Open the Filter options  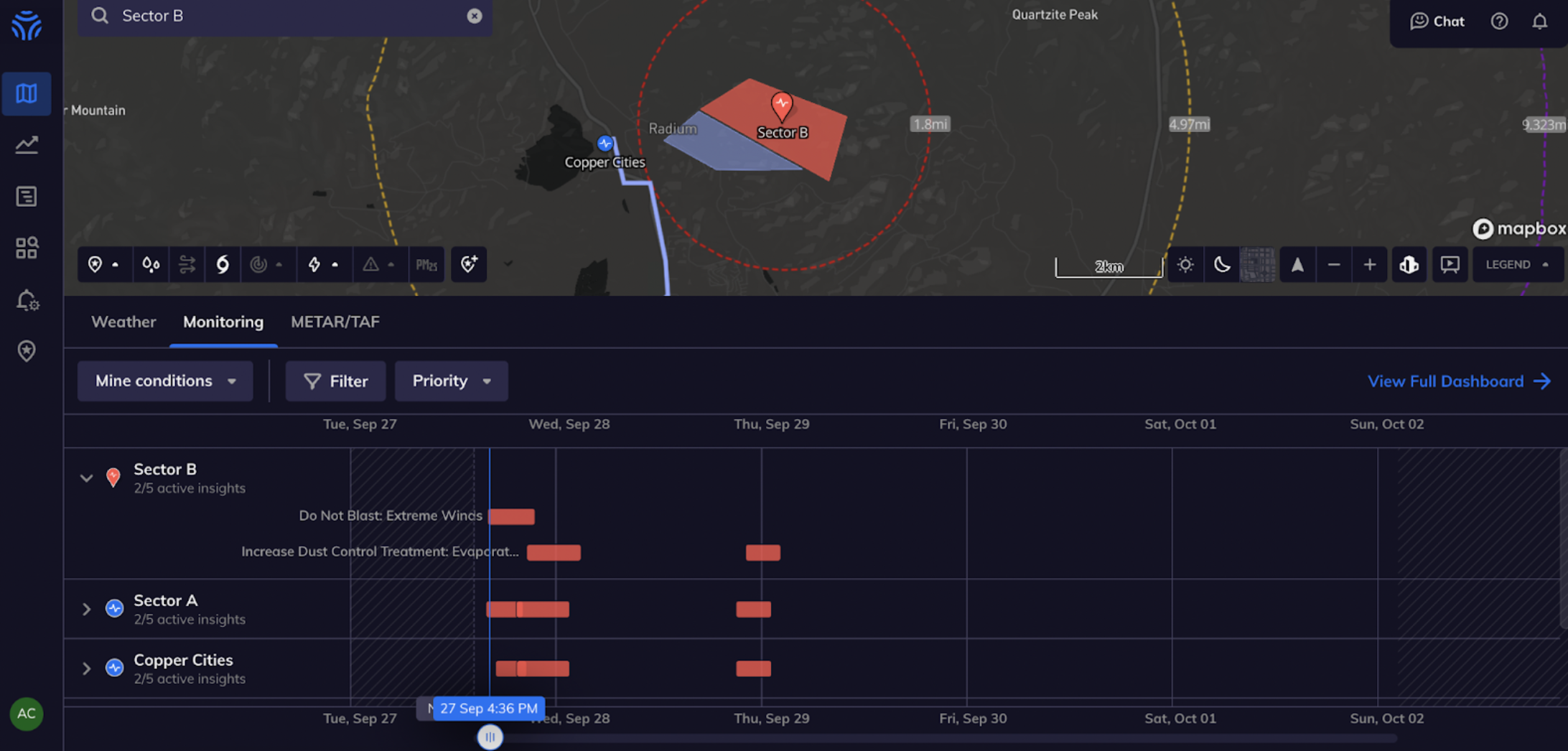335,381
